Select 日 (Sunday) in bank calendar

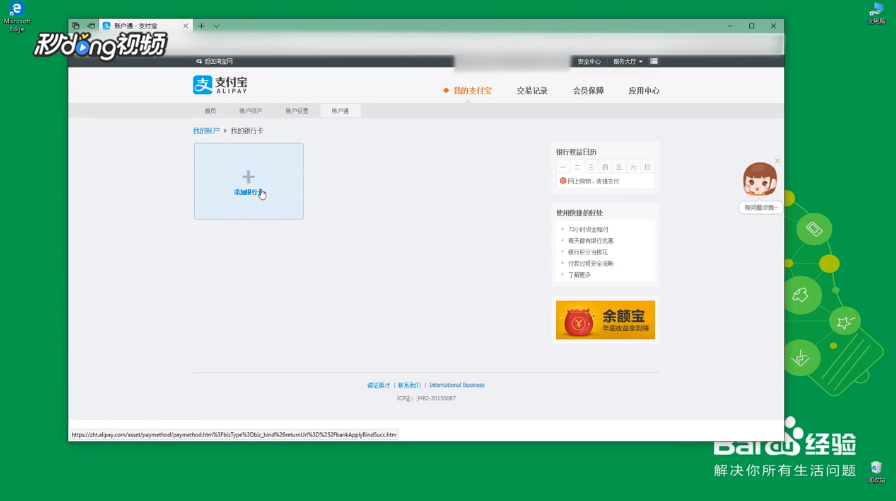tap(647, 167)
